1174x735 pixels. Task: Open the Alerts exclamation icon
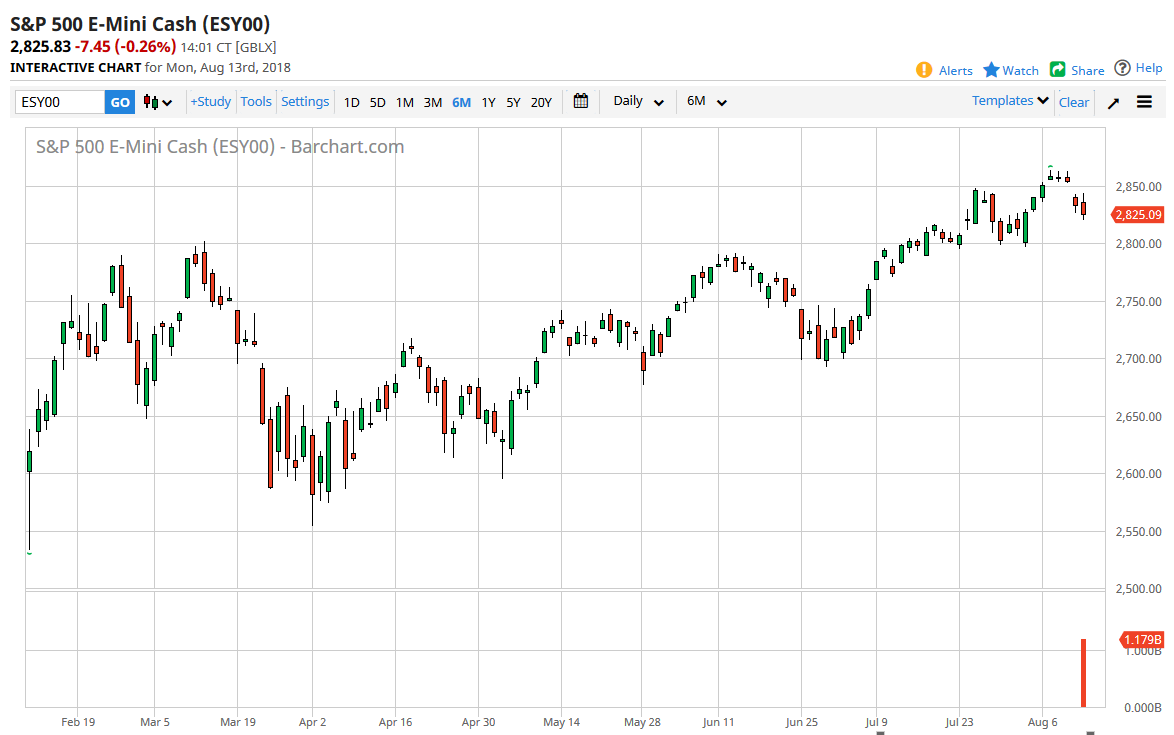[924, 70]
